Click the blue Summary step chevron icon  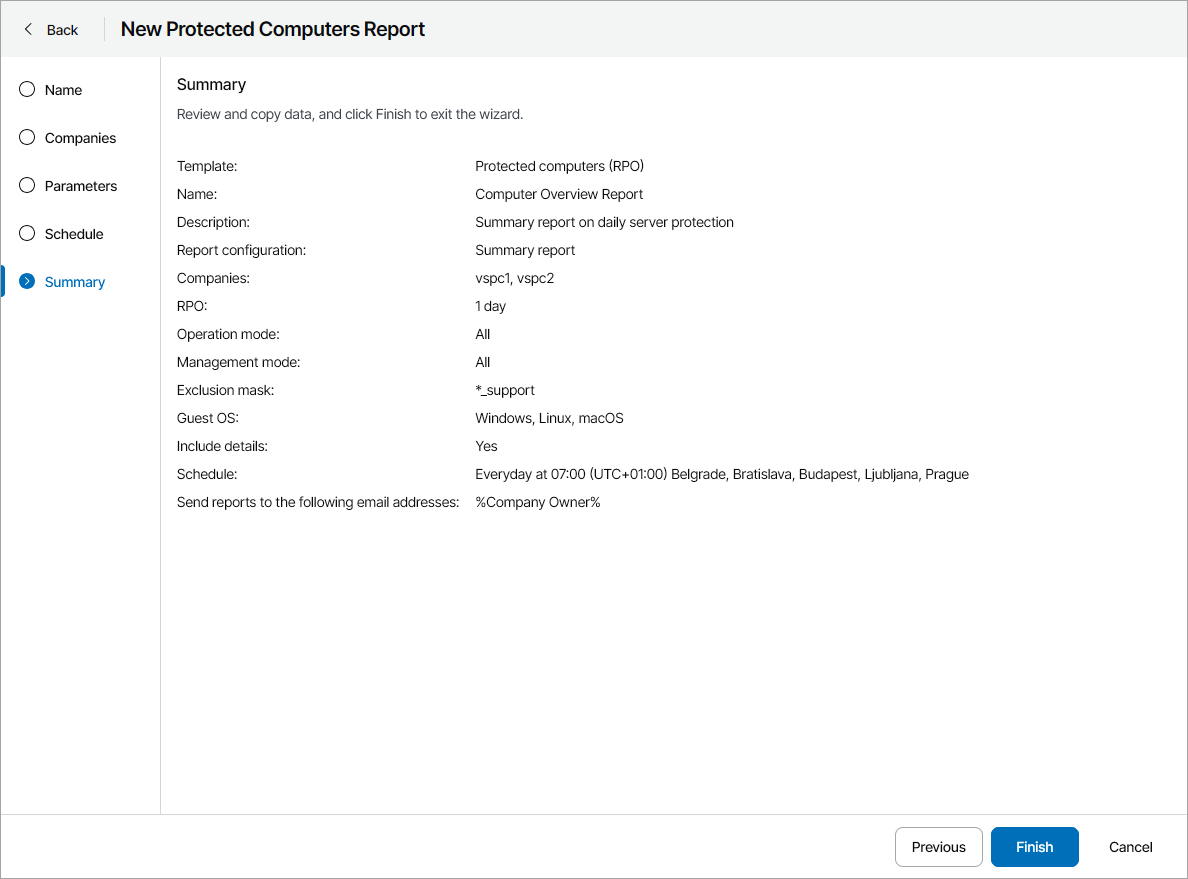coord(27,281)
